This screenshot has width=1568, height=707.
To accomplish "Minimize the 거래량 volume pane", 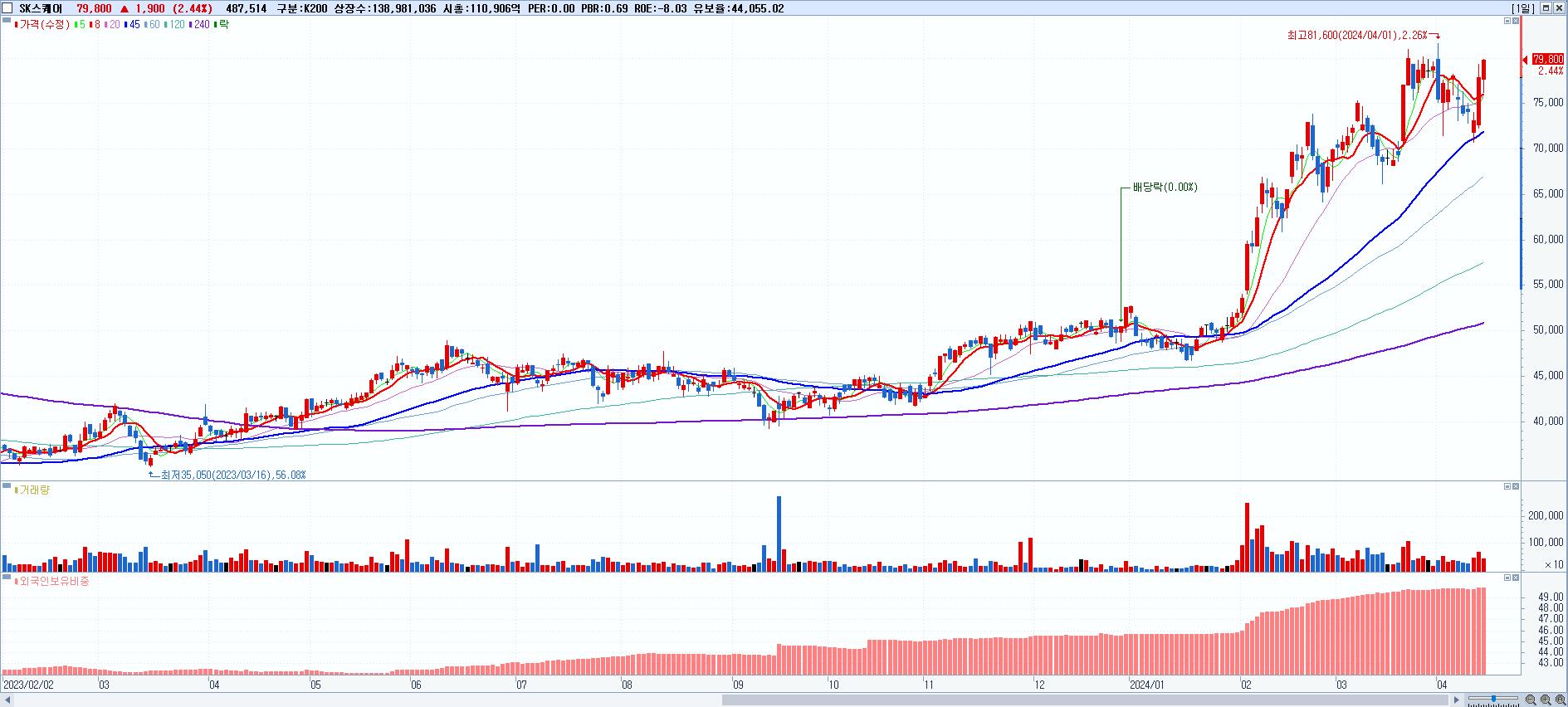I will click(1507, 486).
